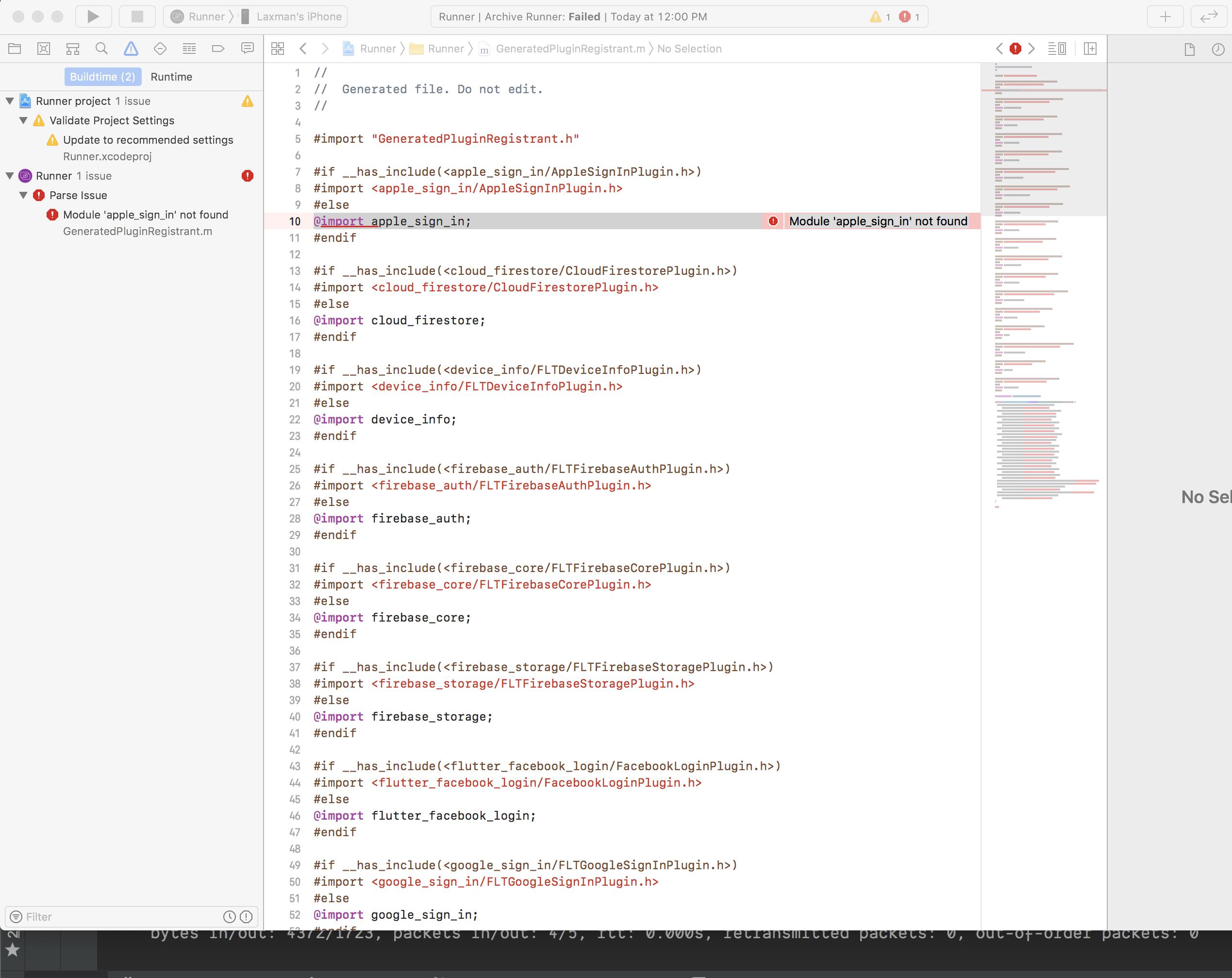Click the issue Filter text field
Viewport: 1232px width, 978px height.
coord(120,917)
